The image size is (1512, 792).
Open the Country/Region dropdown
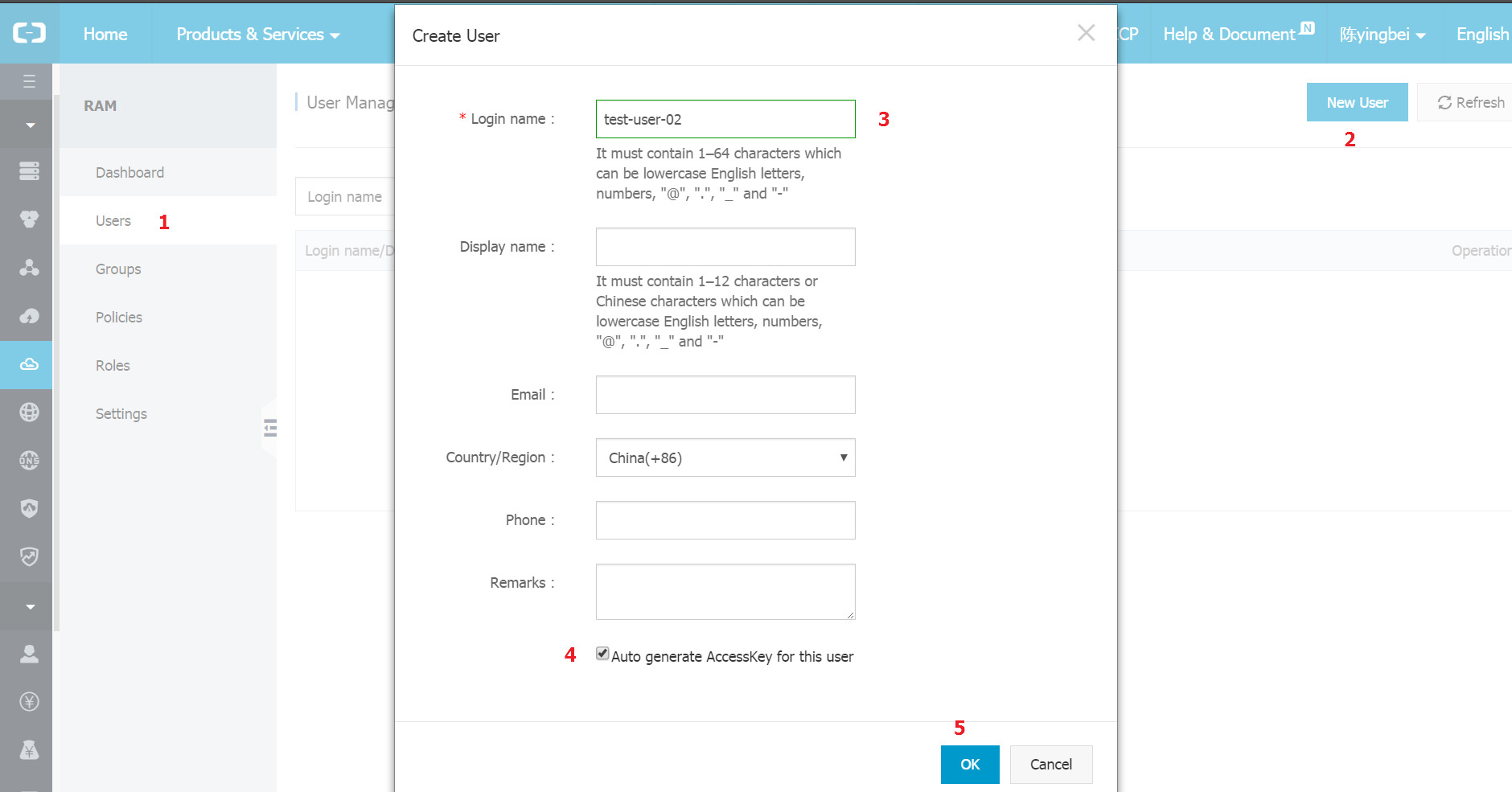[725, 458]
